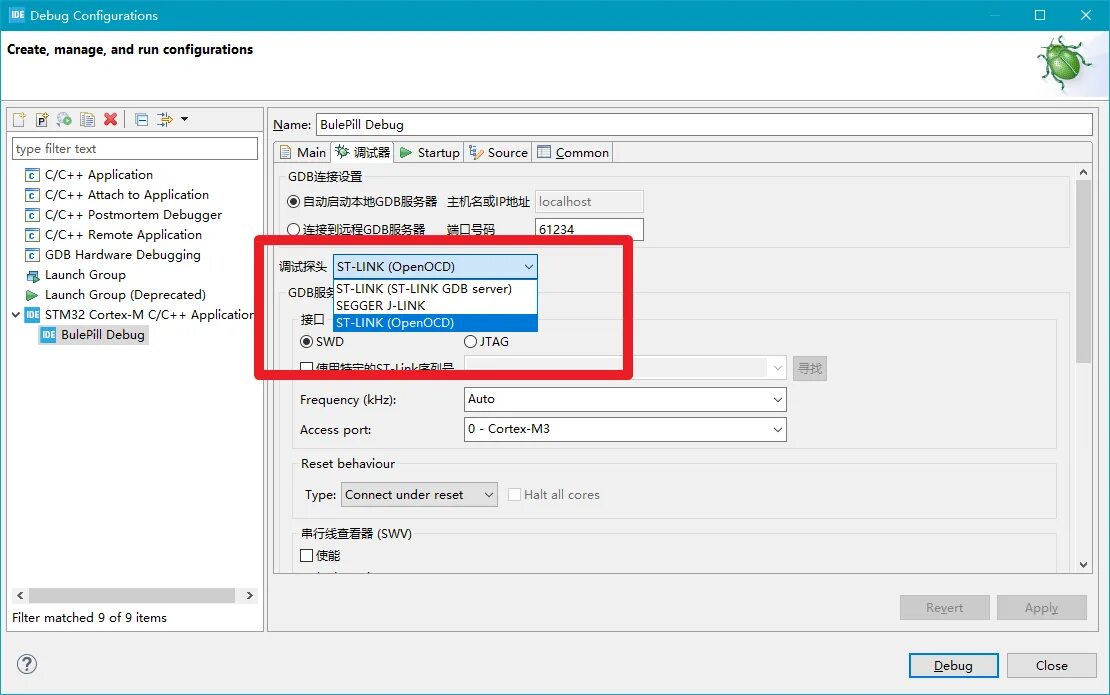Click the Duplicate launch configuration icon
1110x695 pixels.
[x=87, y=120]
